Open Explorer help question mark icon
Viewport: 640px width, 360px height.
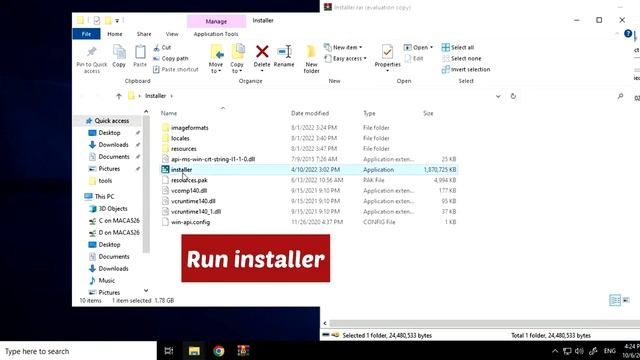coord(628,33)
